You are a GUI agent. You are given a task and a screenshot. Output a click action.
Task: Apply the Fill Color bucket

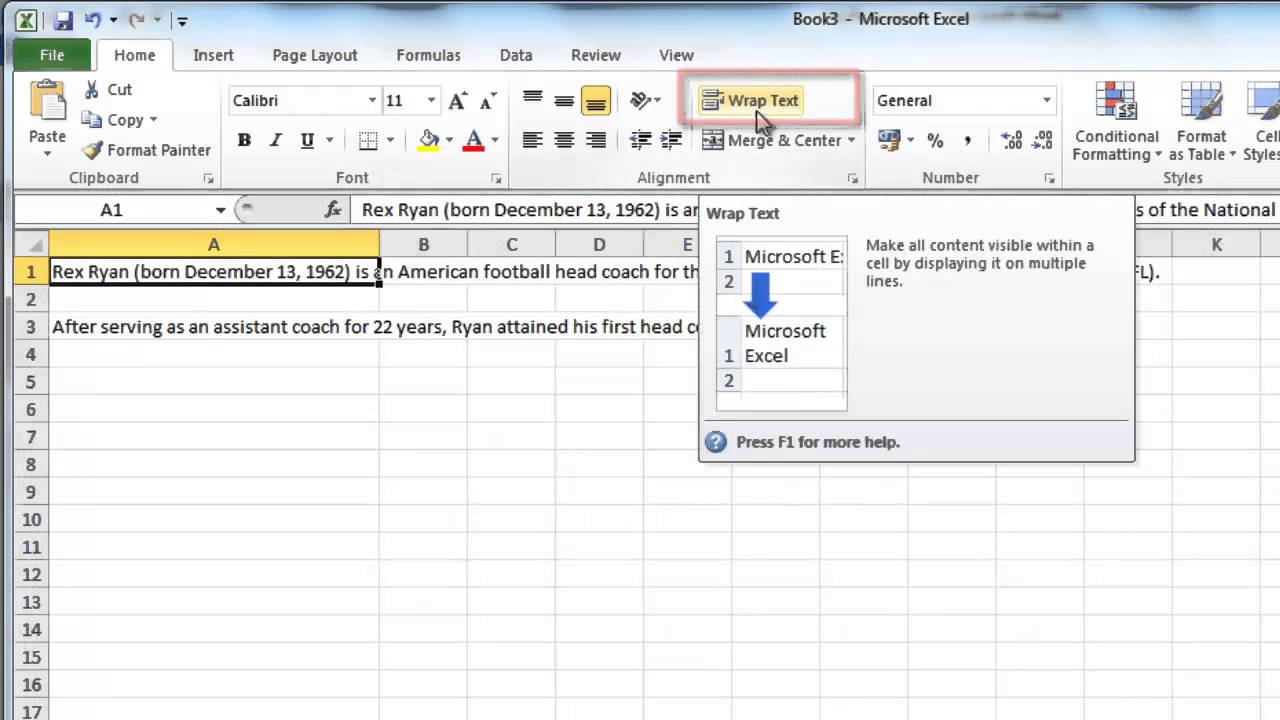429,140
